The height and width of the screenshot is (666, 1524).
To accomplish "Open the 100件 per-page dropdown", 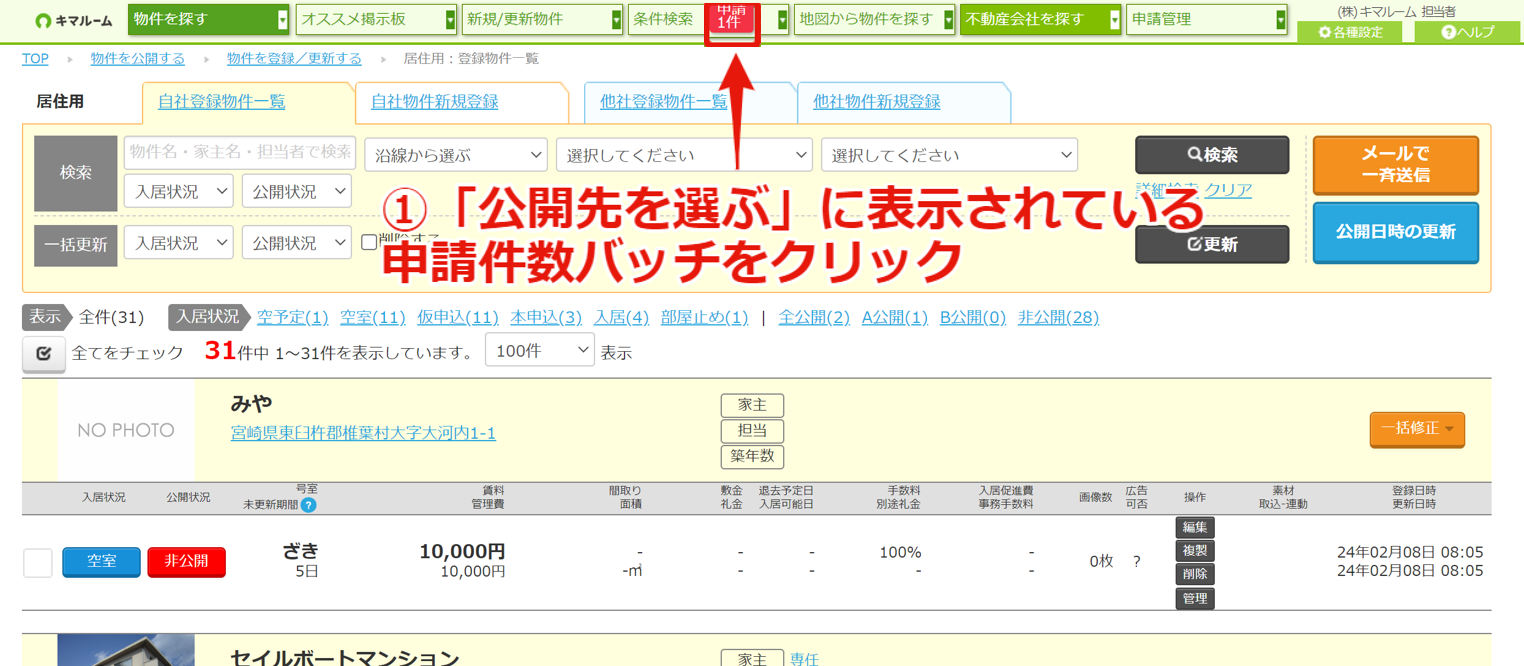I will (x=540, y=349).
